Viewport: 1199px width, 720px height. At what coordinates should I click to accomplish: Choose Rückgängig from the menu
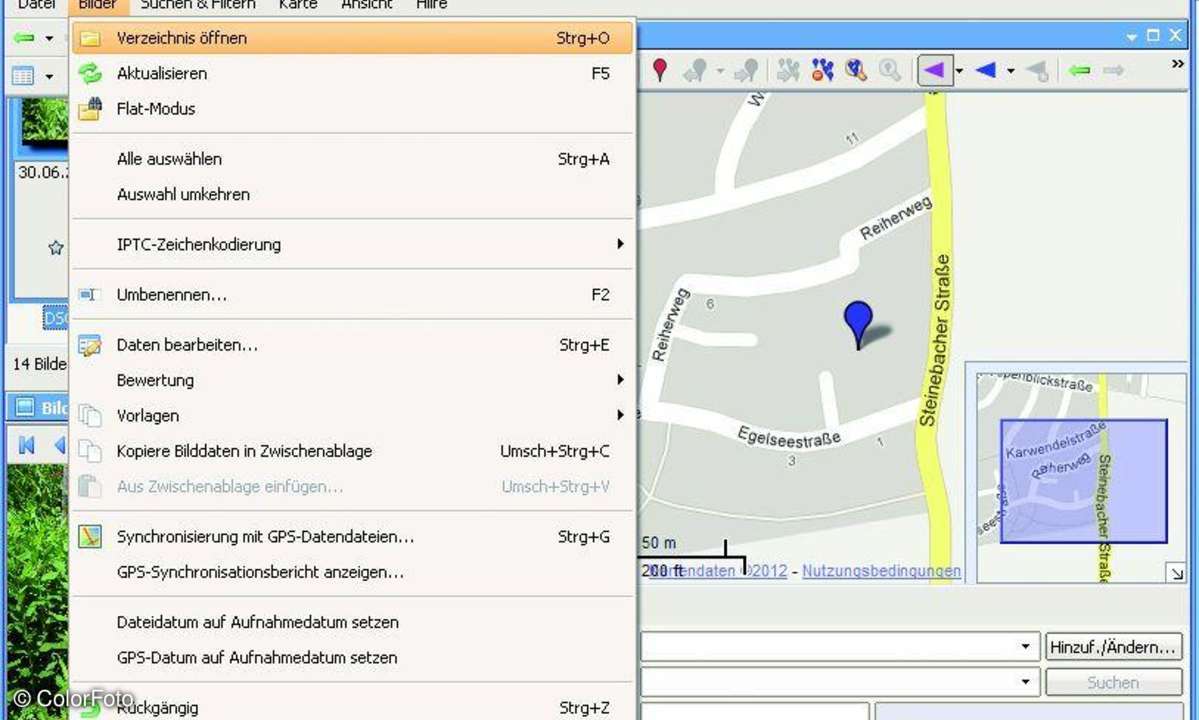click(353, 708)
